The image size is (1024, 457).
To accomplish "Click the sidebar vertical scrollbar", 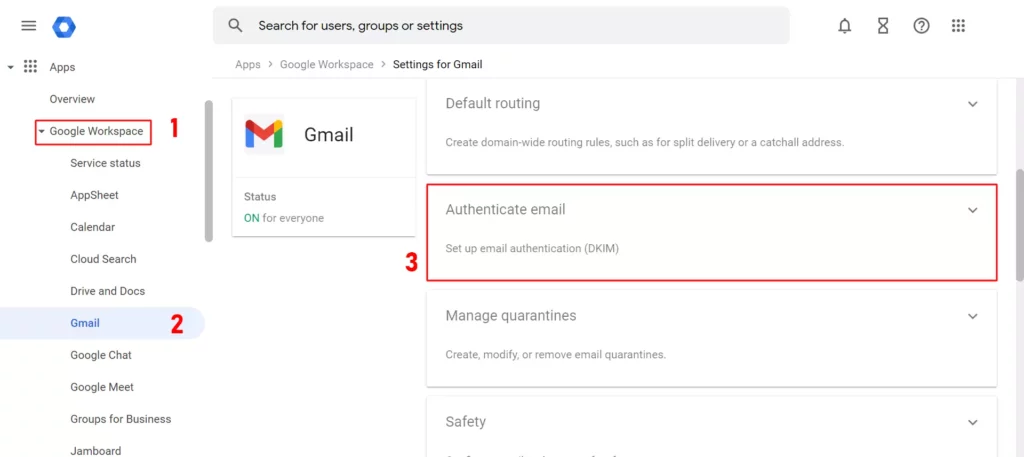I will (208, 171).
